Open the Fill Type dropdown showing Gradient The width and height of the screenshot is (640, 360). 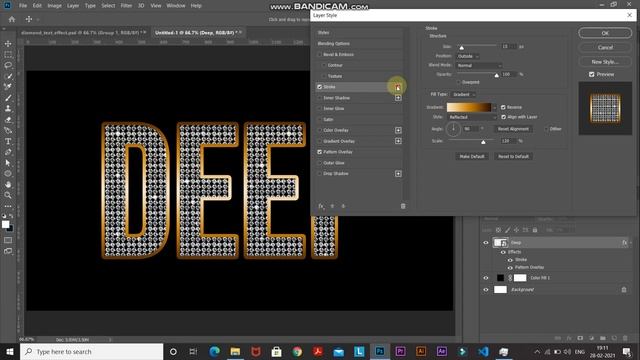(464, 94)
